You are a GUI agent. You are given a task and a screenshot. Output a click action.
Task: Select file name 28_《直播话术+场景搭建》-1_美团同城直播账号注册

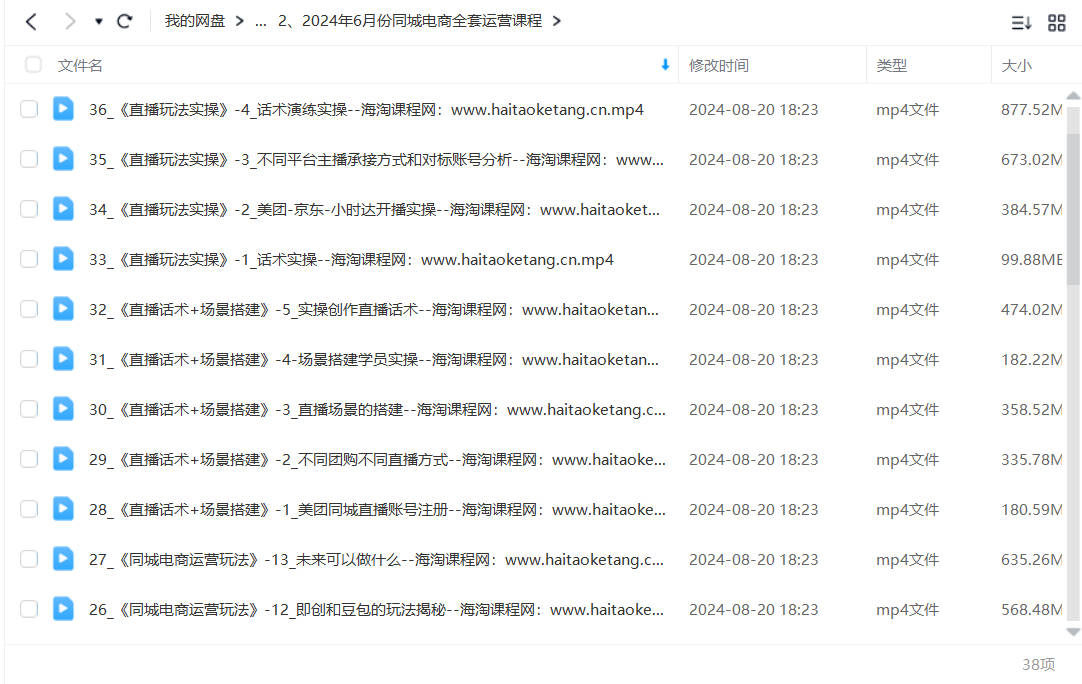377,510
